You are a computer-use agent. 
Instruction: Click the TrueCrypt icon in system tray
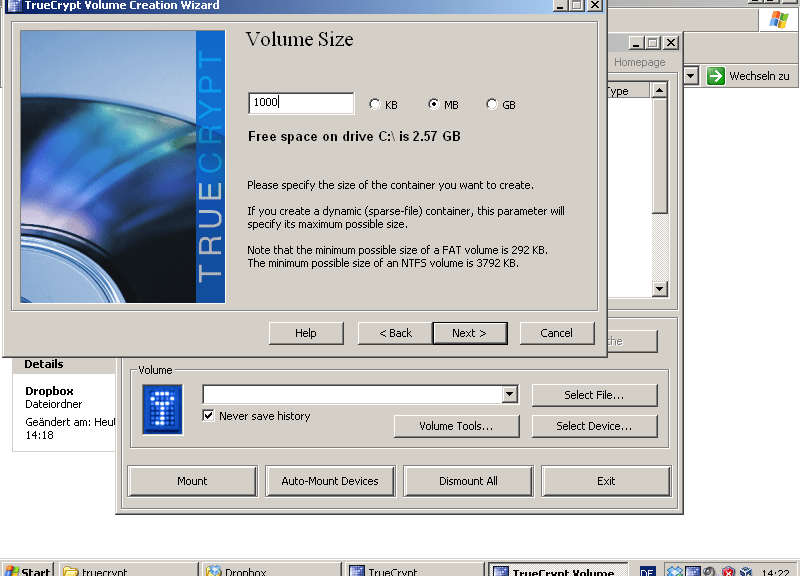[x=692, y=571]
